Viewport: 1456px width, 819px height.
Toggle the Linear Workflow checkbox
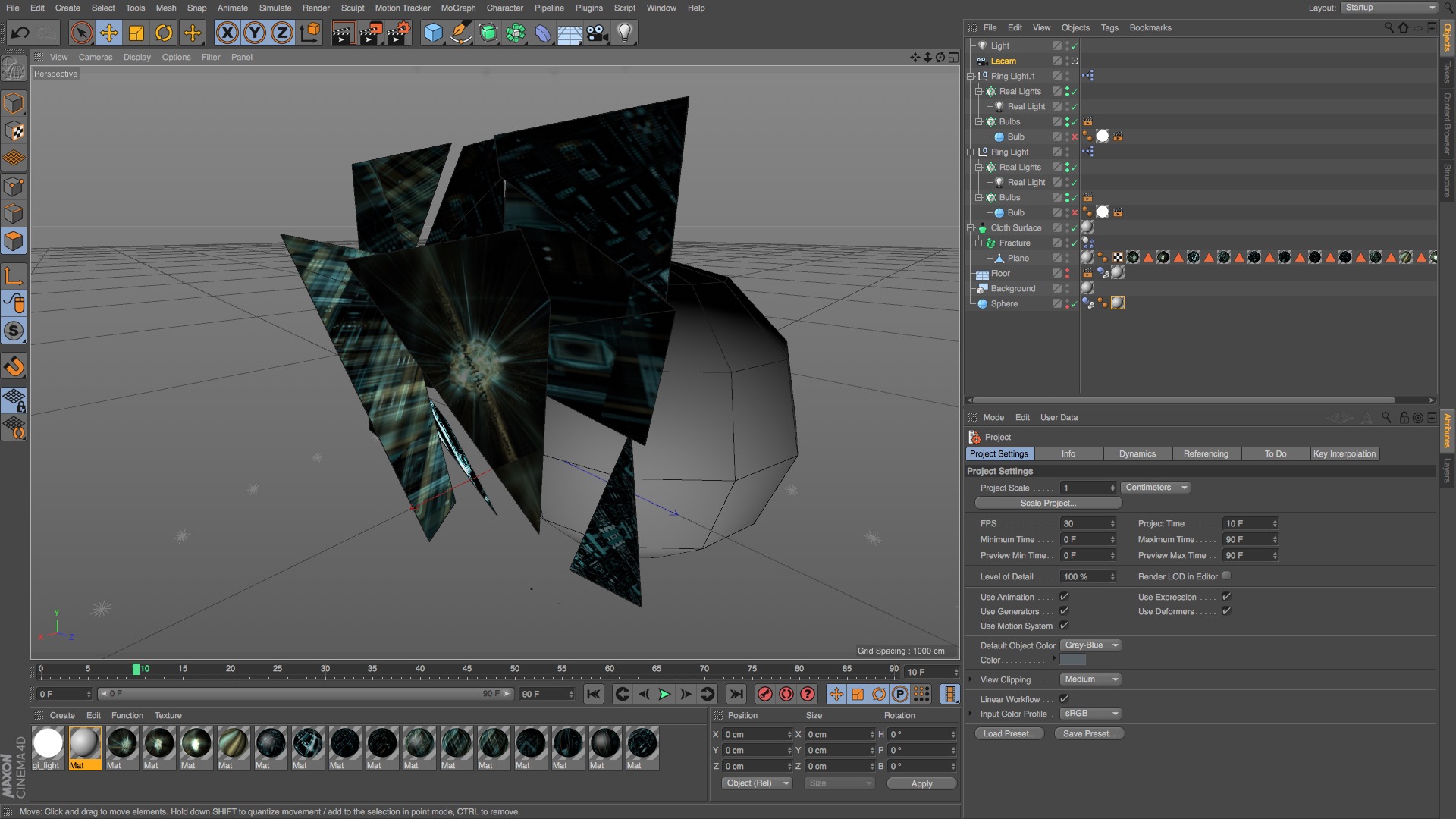tap(1064, 699)
